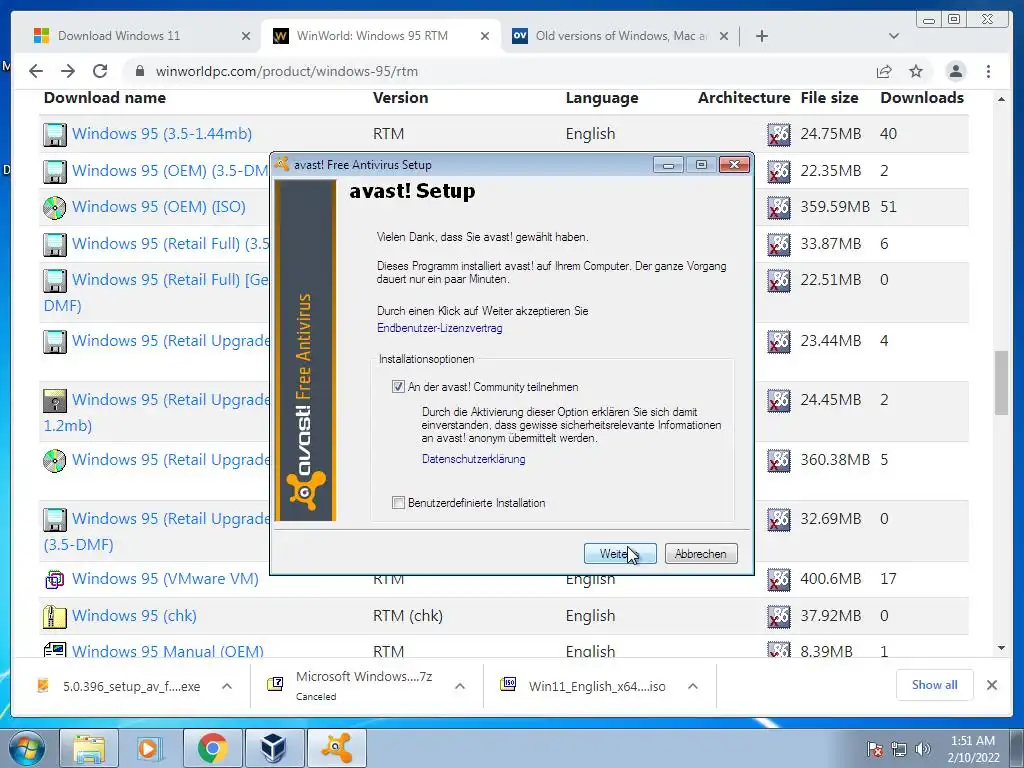The height and width of the screenshot is (768, 1024).
Task: Open VirtualBox from the taskbar
Action: click(x=274, y=748)
